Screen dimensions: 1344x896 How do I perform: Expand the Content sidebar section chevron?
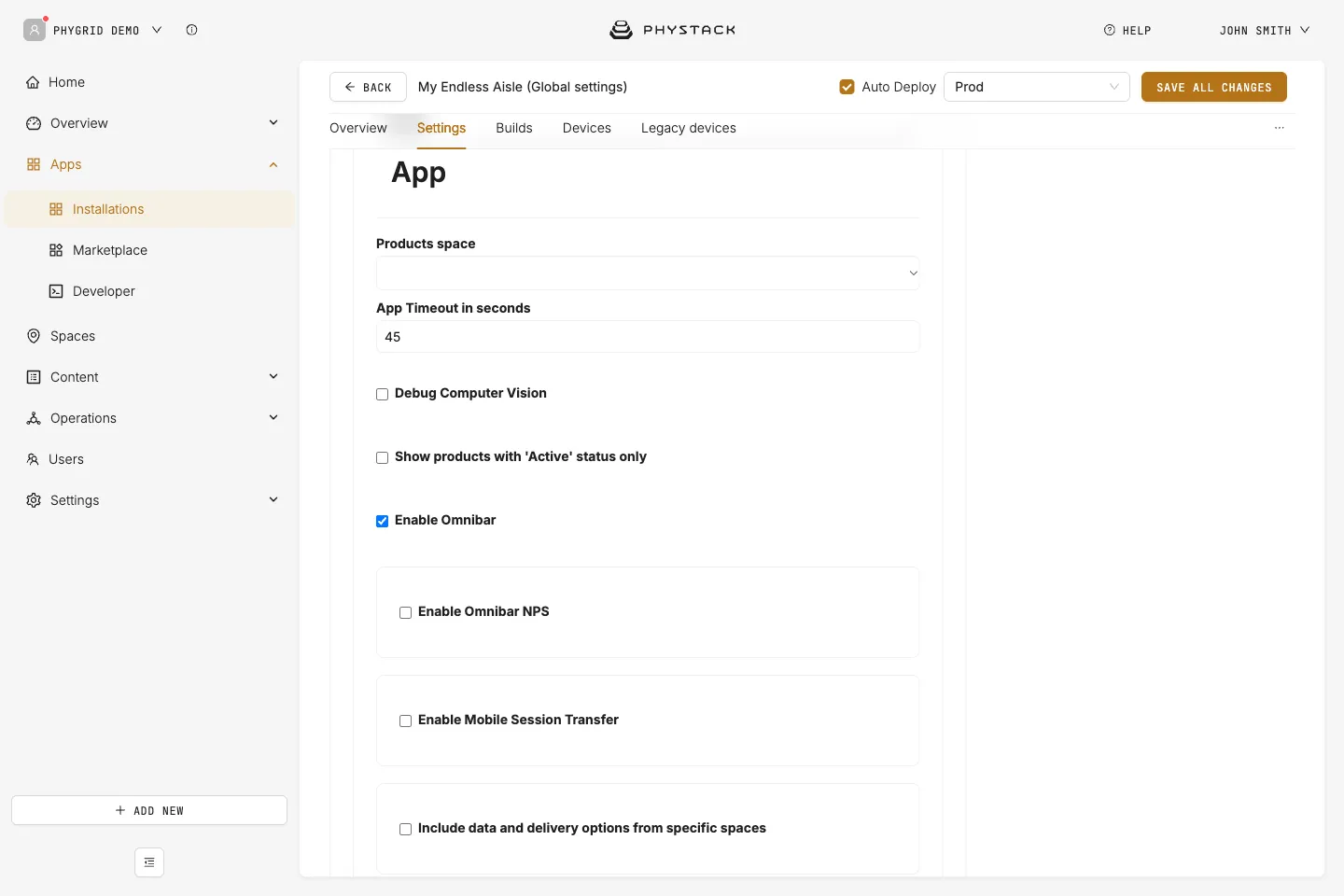pos(273,376)
